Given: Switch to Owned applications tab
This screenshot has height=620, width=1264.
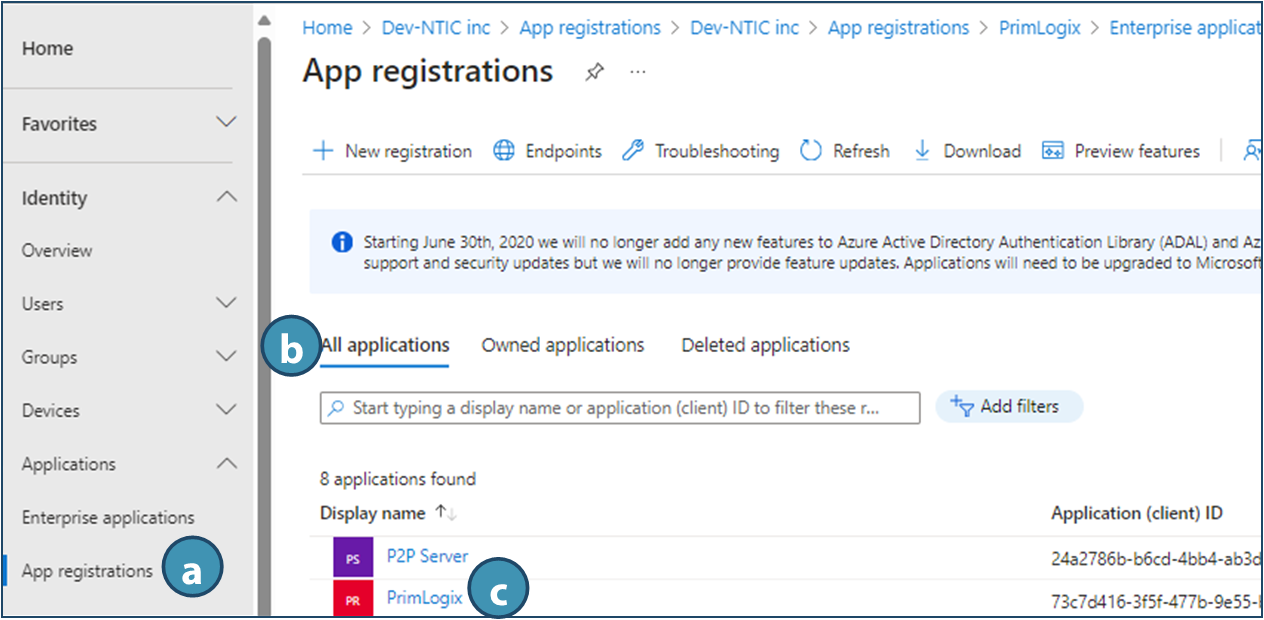Looking at the screenshot, I should click(563, 345).
